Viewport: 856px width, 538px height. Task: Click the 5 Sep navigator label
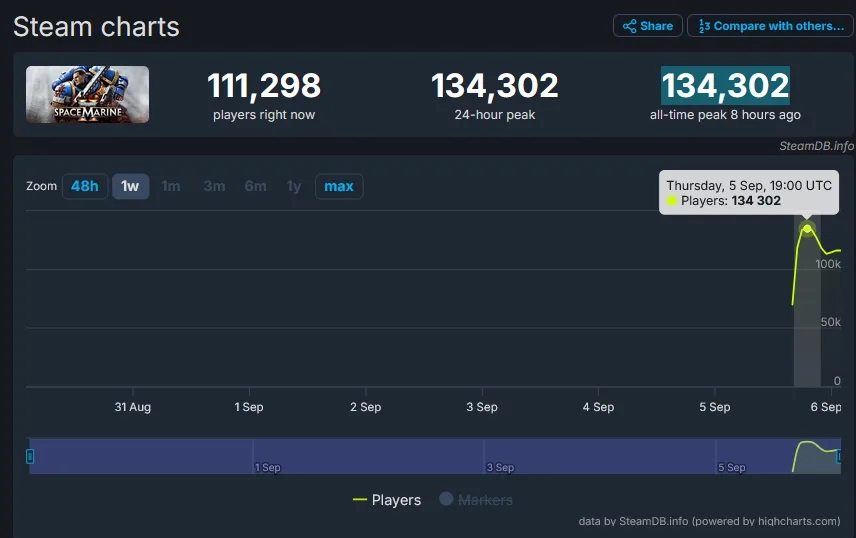[x=732, y=468]
